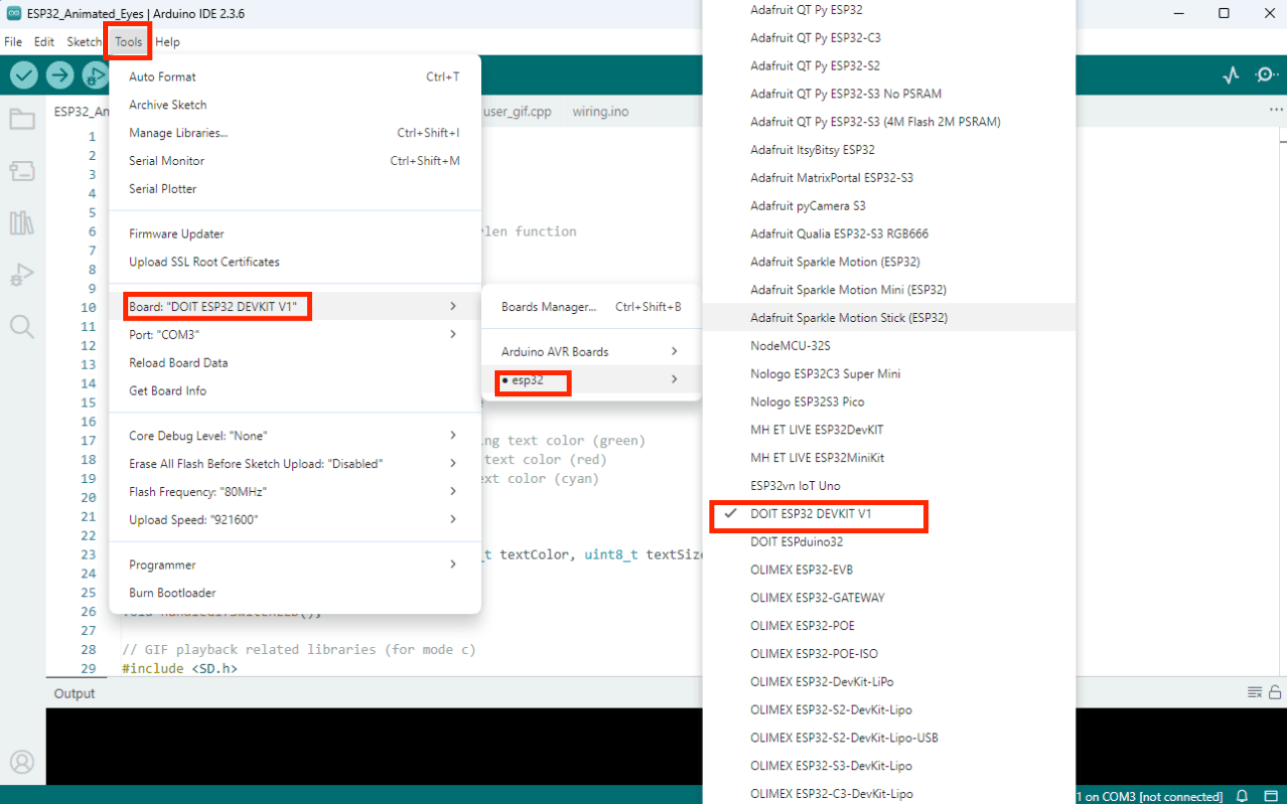1287x804 pixels.
Task: Open the Sketch menu
Action: click(84, 42)
